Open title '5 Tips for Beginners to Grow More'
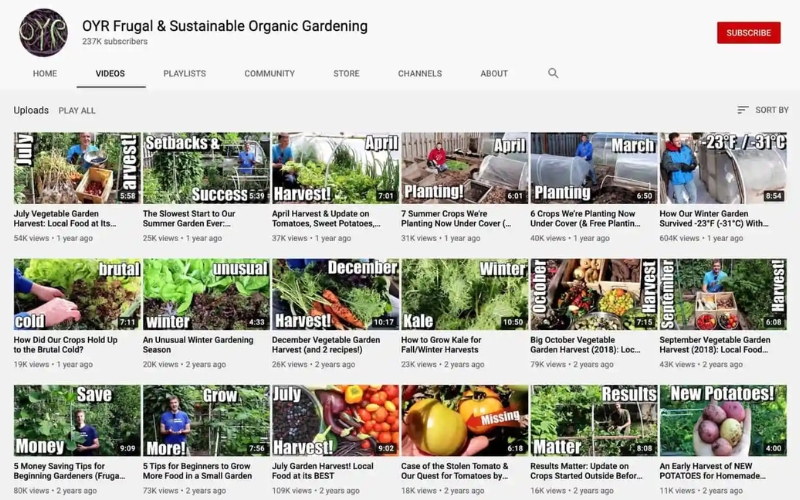This screenshot has height=500, width=800. tap(197, 470)
